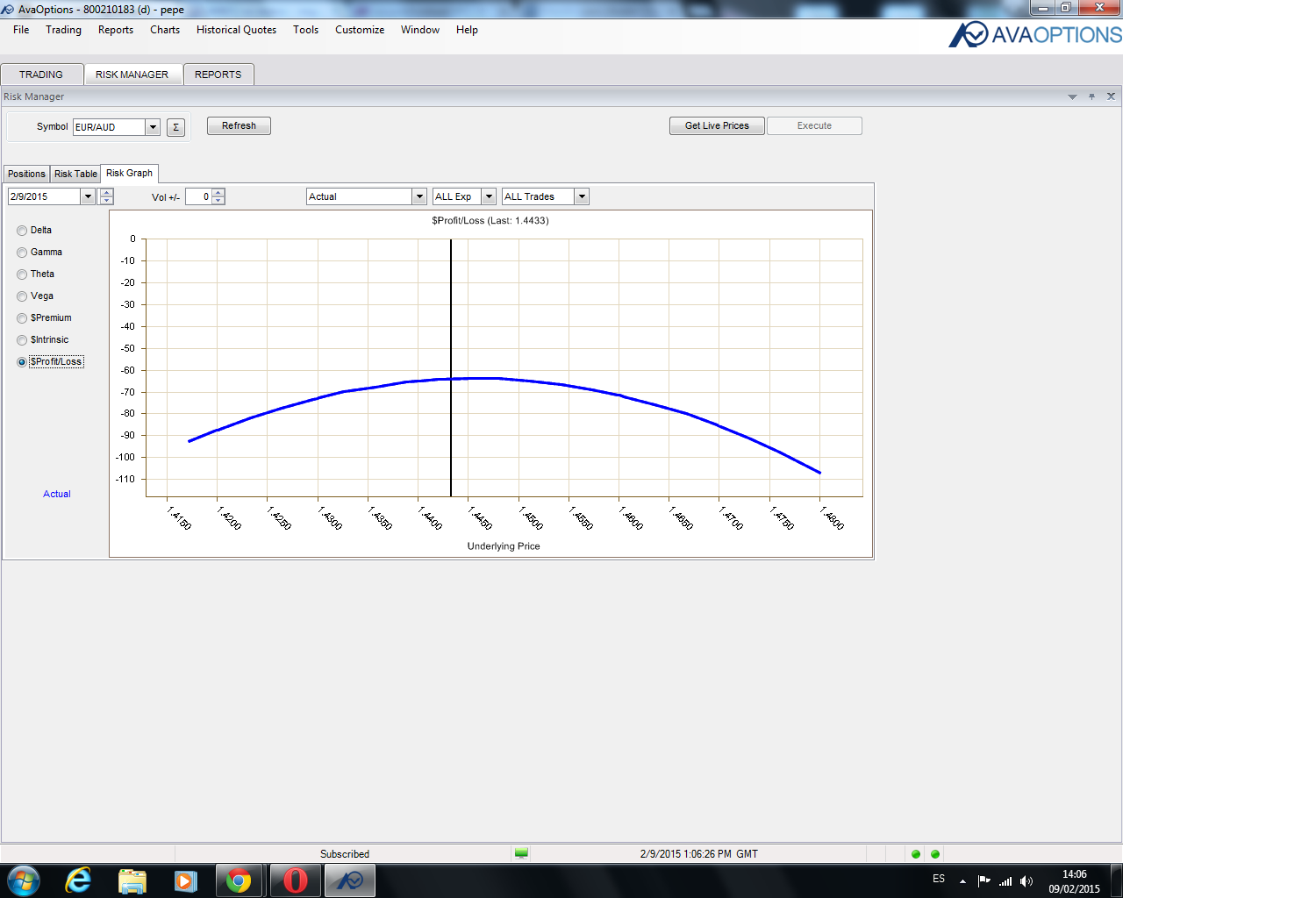Open the Reports menu
Viewport: 1316px width, 898px height.
coord(116,30)
